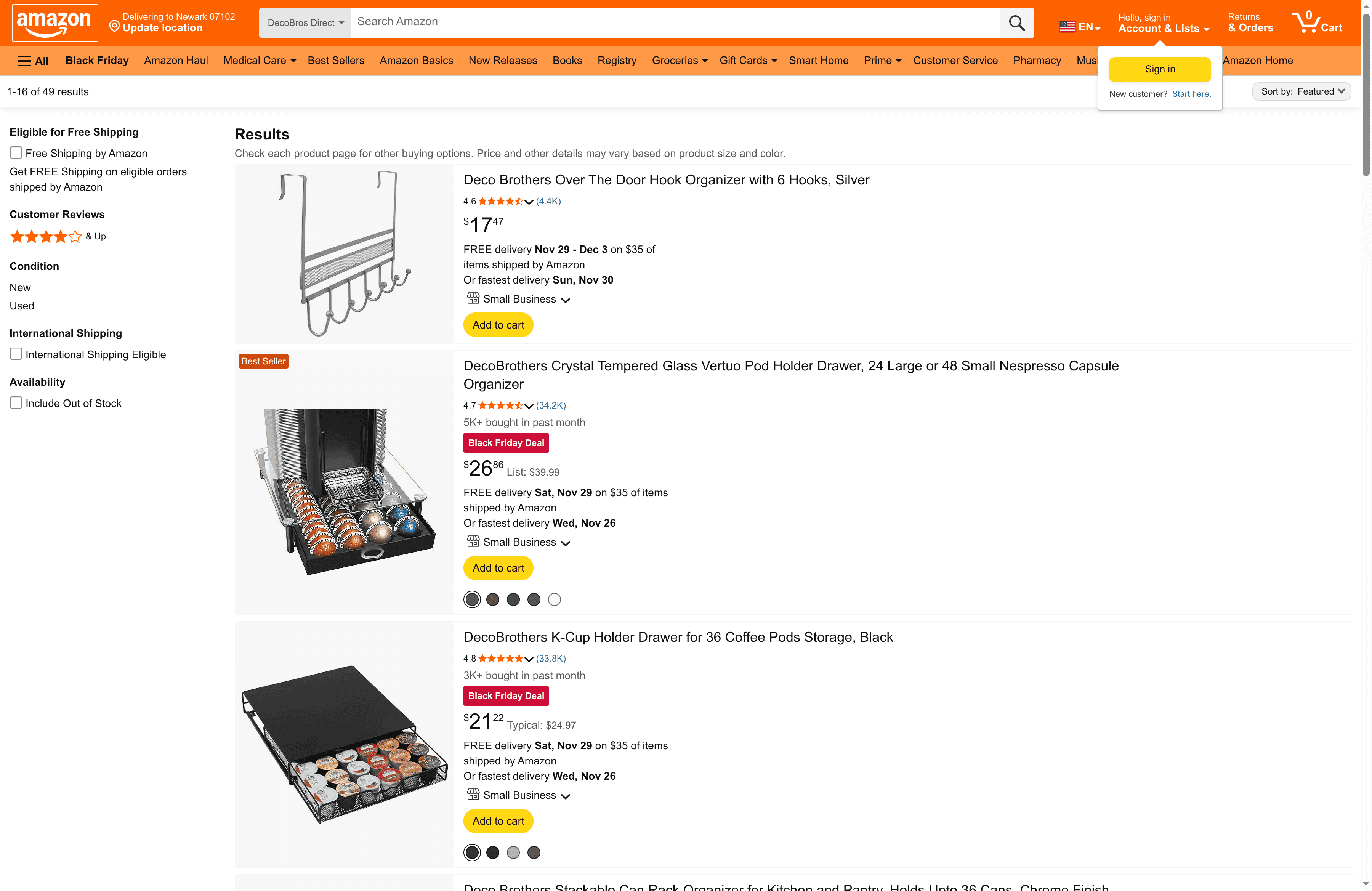Viewport: 1372px width, 891px height.
Task: Select the white color swatch on Vertuo Pod Holder
Action: pos(554,599)
